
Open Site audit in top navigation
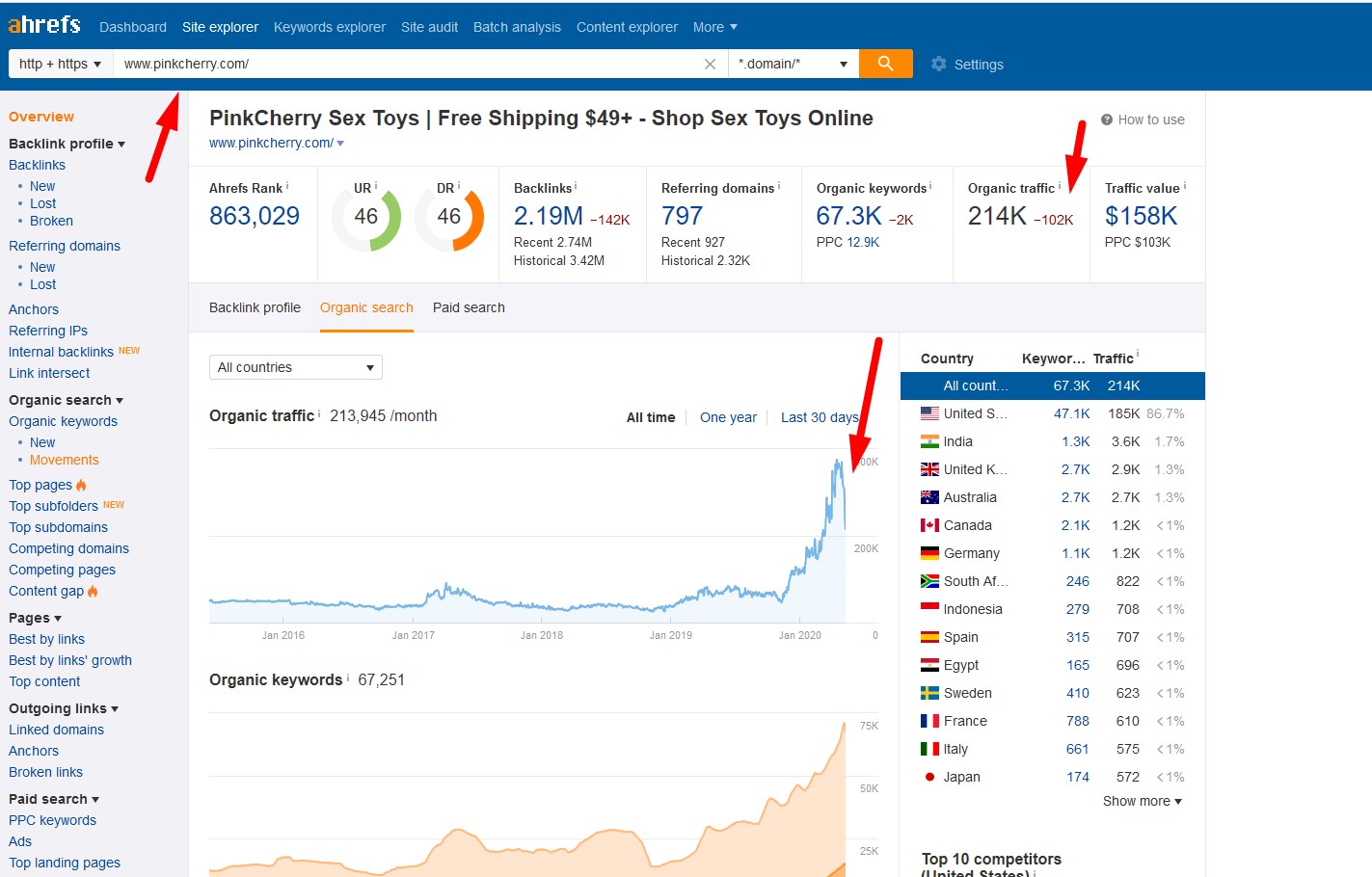tap(429, 27)
